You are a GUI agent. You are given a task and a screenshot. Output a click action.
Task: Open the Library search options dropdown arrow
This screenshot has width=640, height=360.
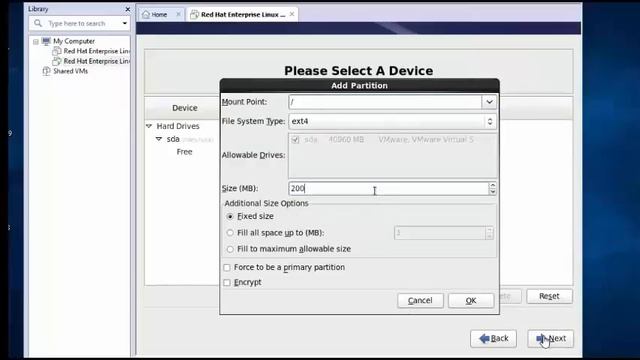coord(124,23)
